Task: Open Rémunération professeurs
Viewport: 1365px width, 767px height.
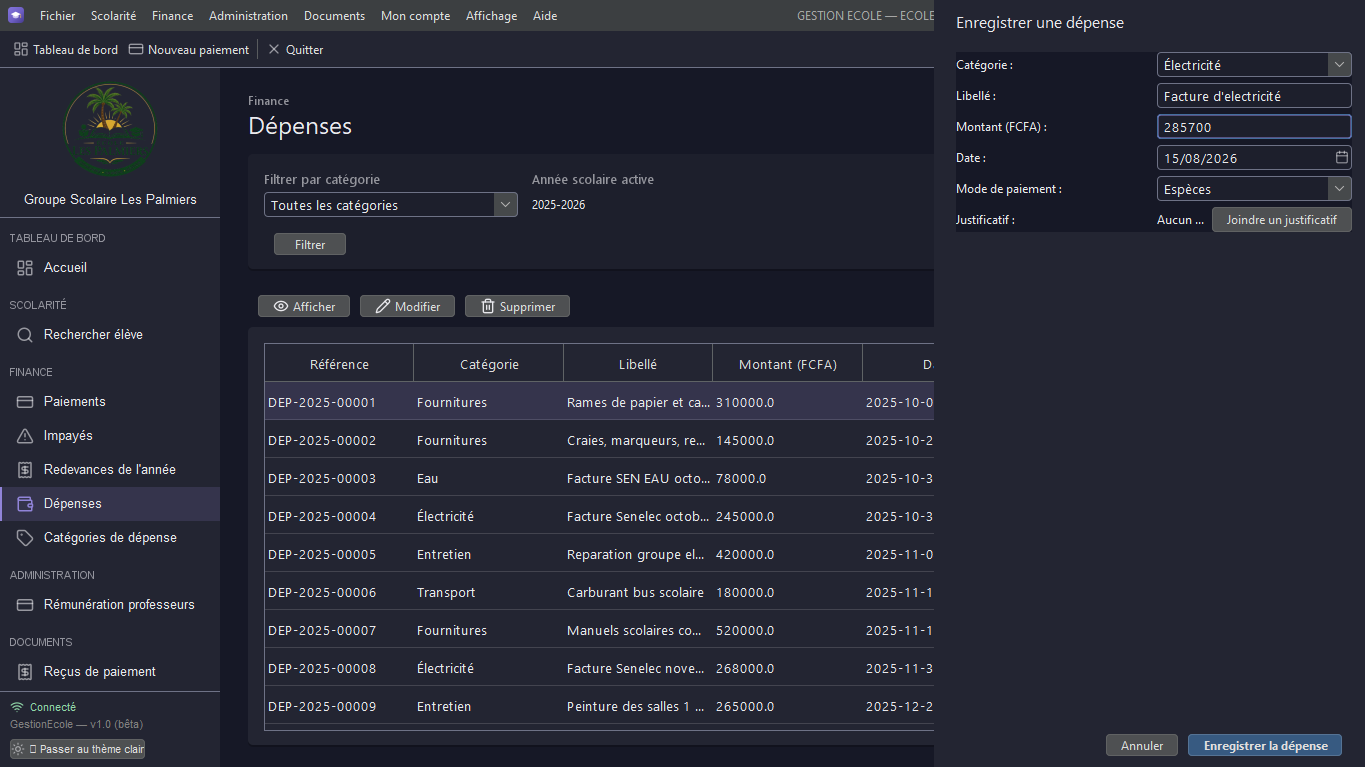Action: 110,604
